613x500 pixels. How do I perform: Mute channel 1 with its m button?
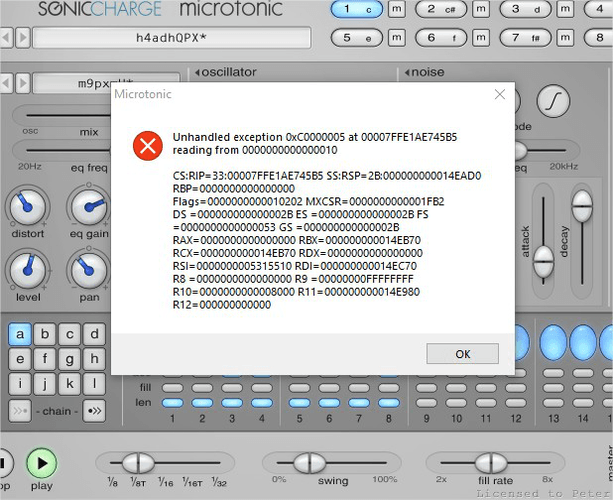tap(396, 9)
